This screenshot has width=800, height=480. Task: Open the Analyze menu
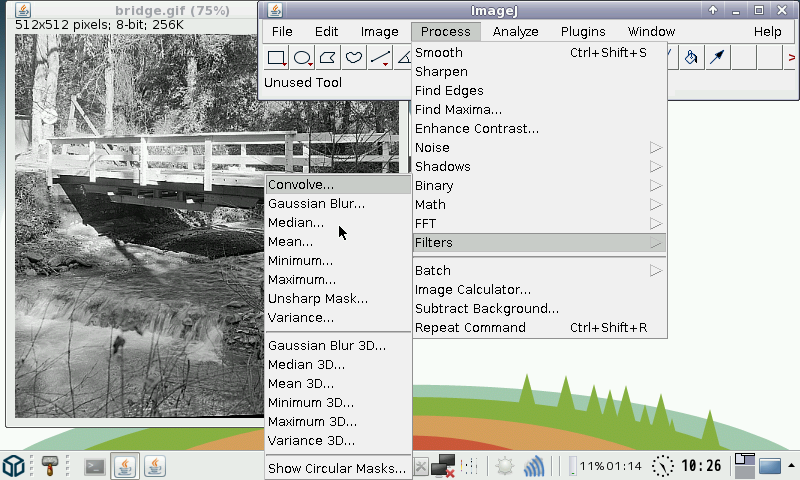pyautogui.click(x=515, y=32)
